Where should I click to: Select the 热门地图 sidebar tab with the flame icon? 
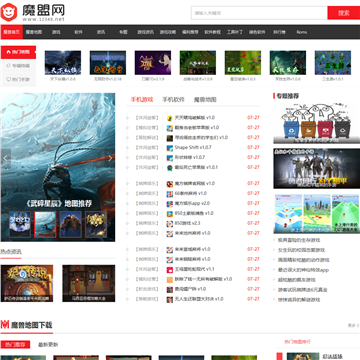[x=18, y=52]
